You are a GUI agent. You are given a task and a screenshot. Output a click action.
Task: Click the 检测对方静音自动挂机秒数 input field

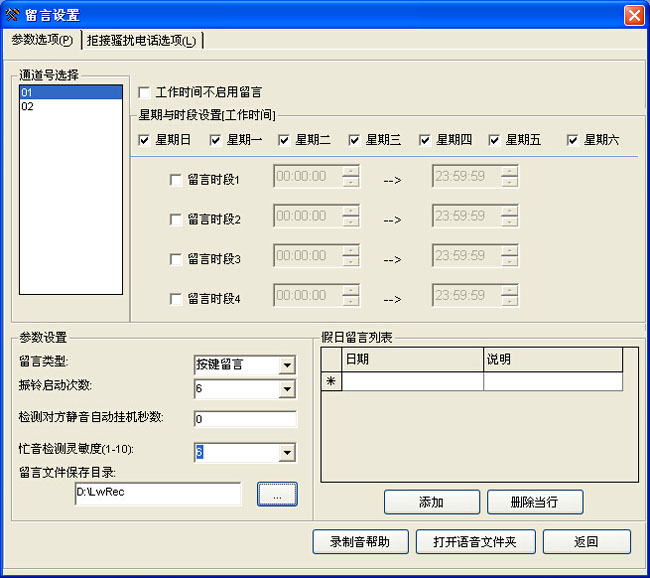[245, 419]
